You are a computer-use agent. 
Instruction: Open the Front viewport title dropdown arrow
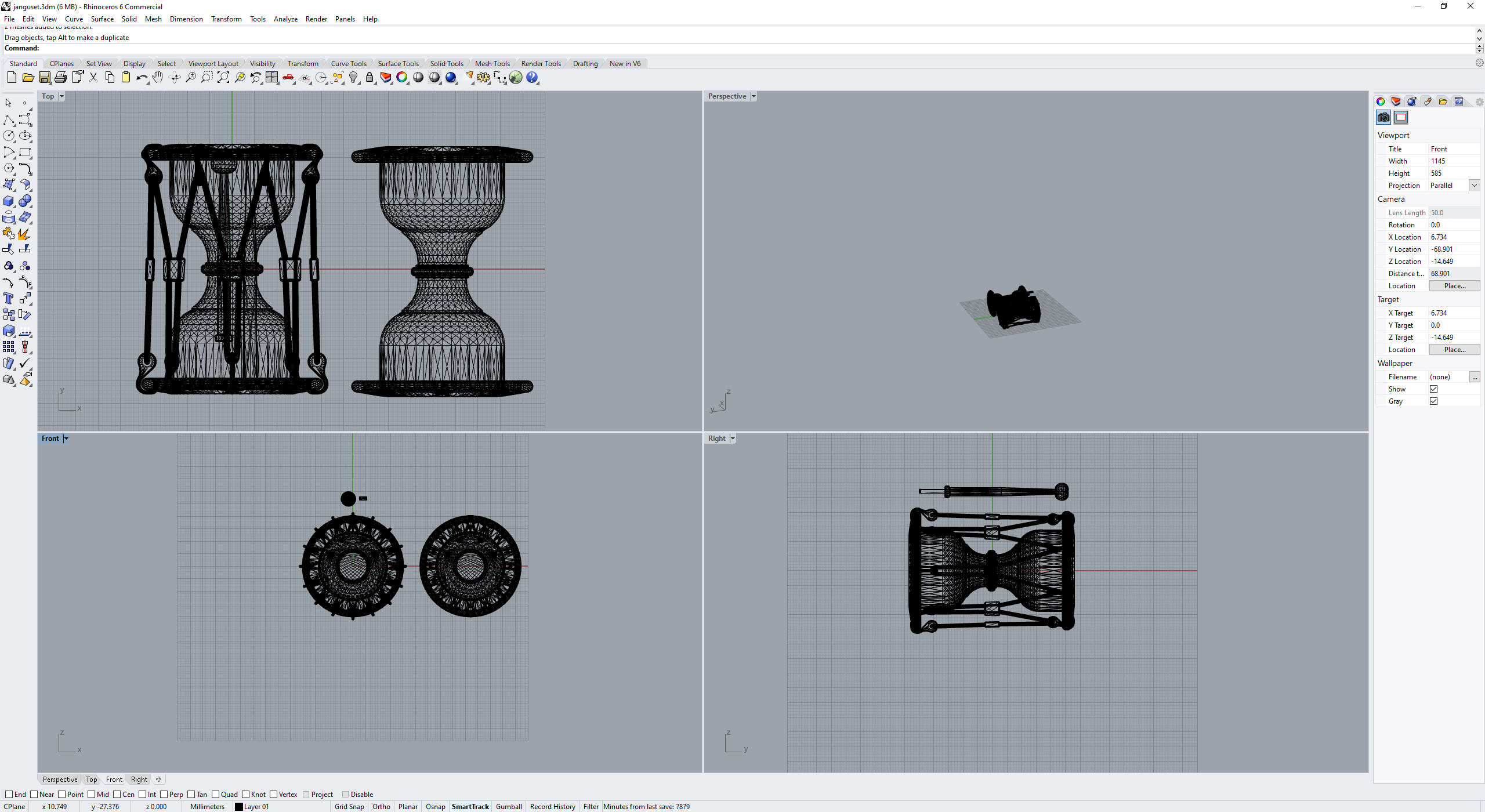(x=66, y=439)
